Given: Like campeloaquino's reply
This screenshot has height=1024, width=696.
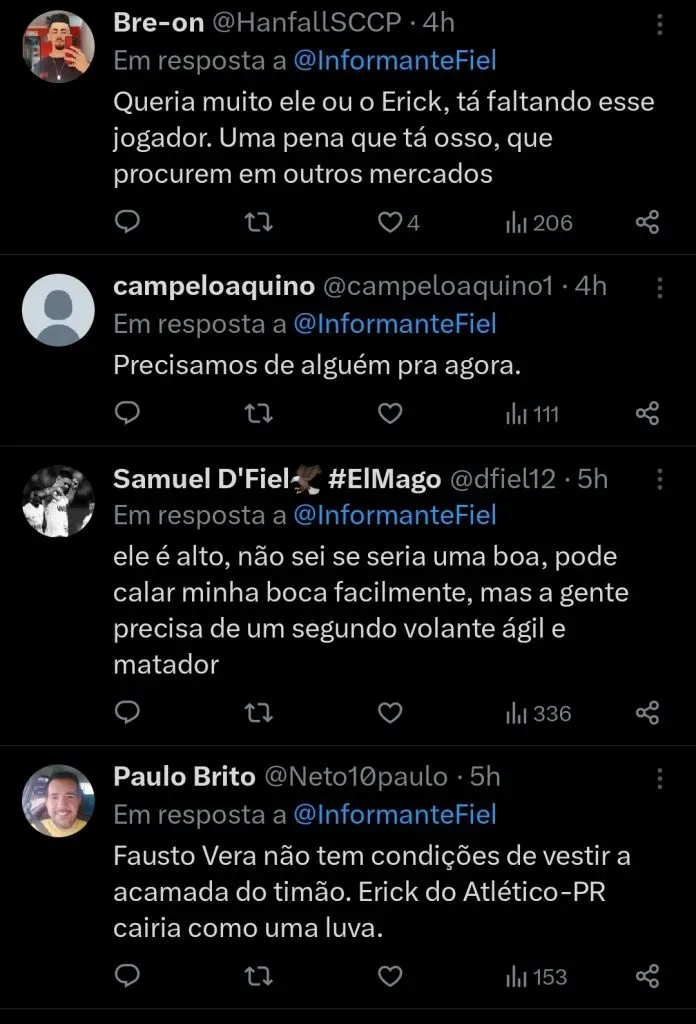Looking at the screenshot, I should 390,413.
